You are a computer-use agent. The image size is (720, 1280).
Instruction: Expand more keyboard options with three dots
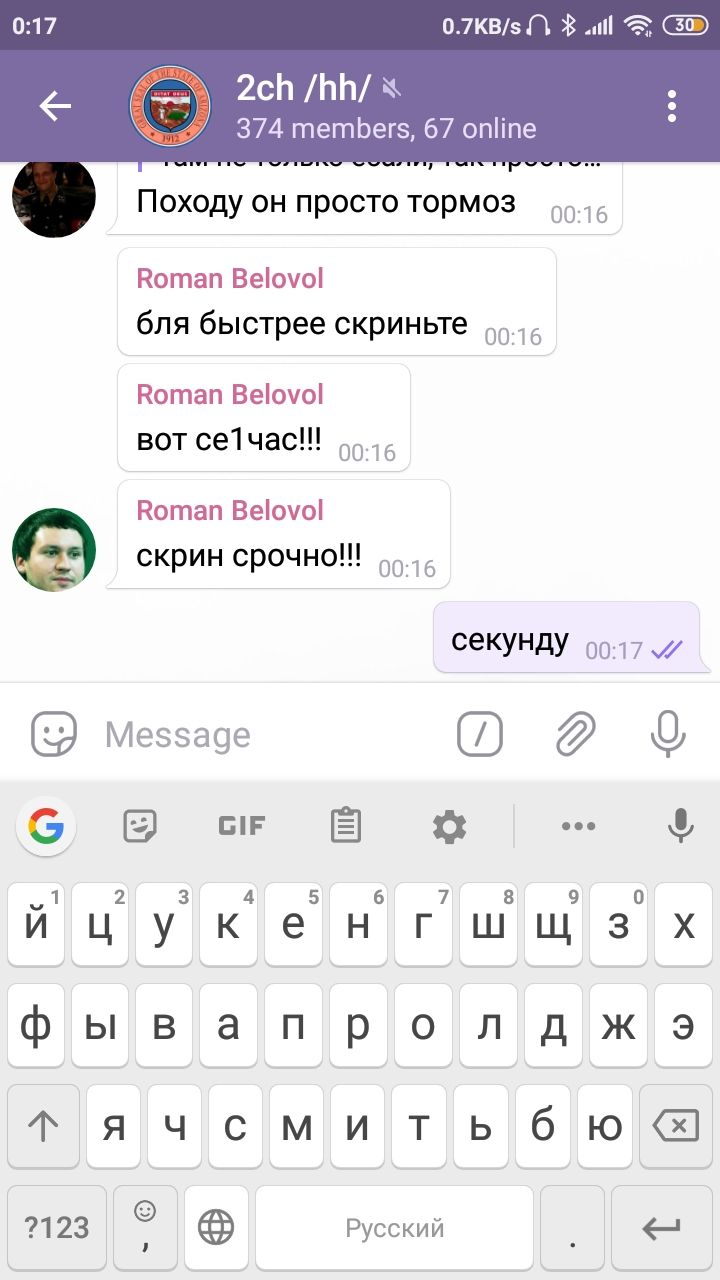(579, 826)
